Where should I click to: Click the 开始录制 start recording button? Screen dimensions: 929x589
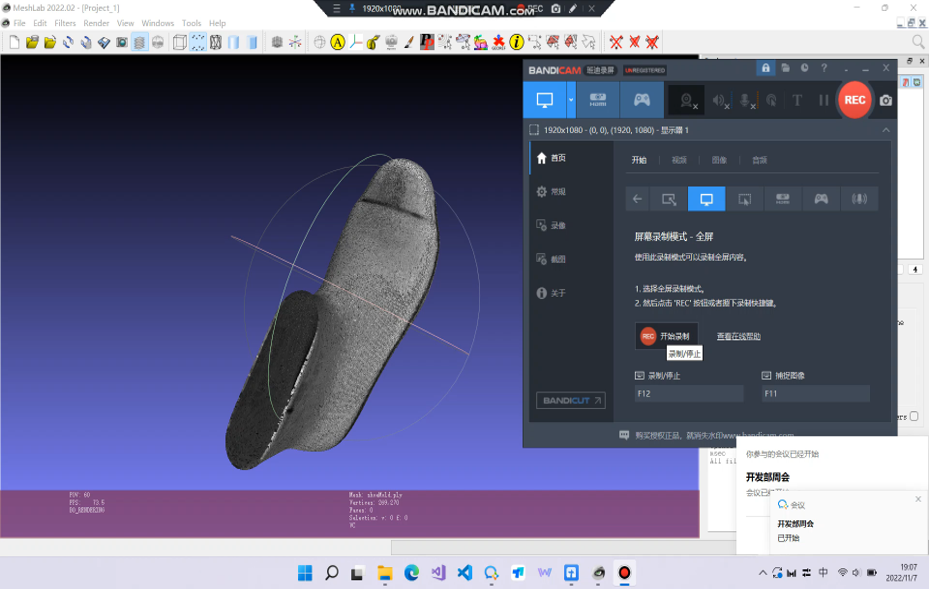(666, 336)
